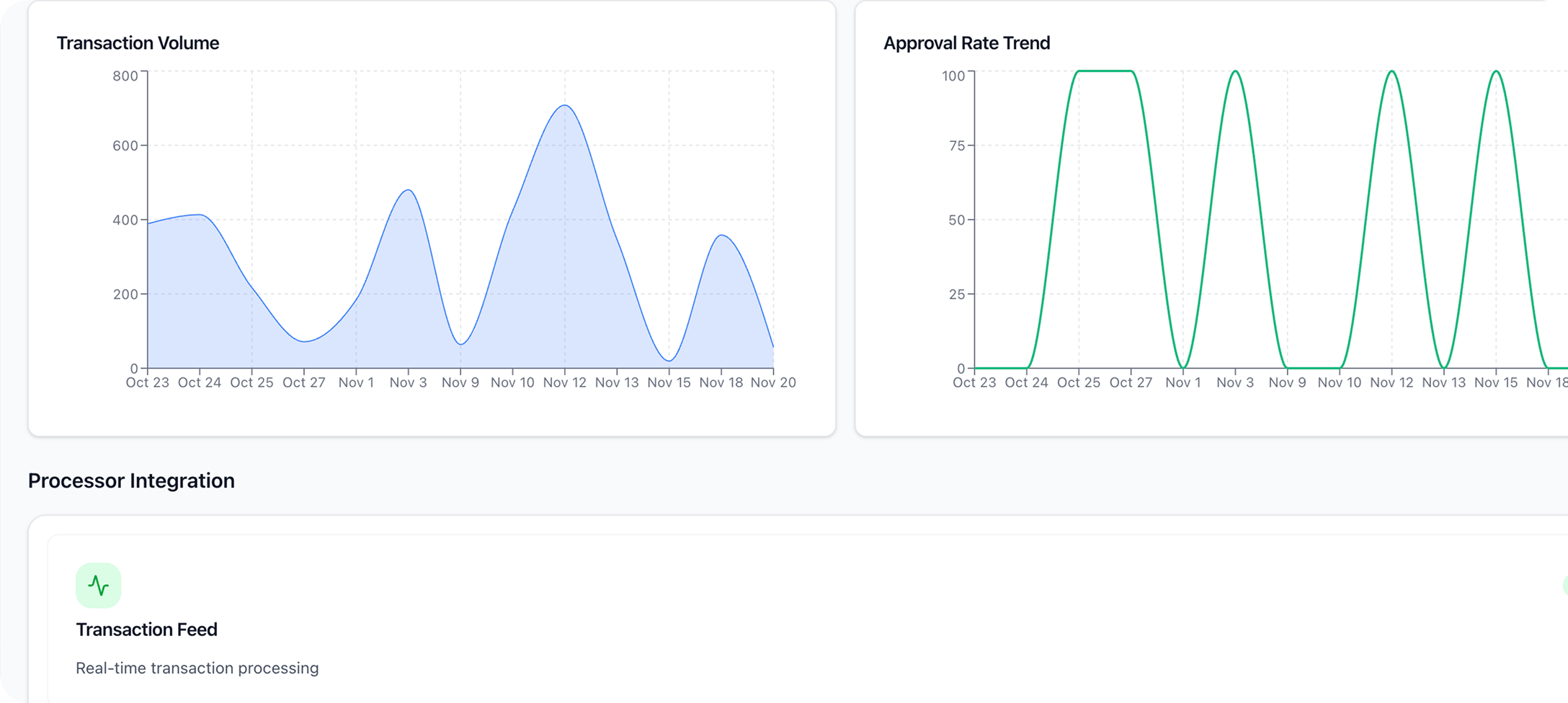This screenshot has height=703, width=1568.
Task: Click Nov 12 peak on Transaction Volume chart
Action: (565, 106)
